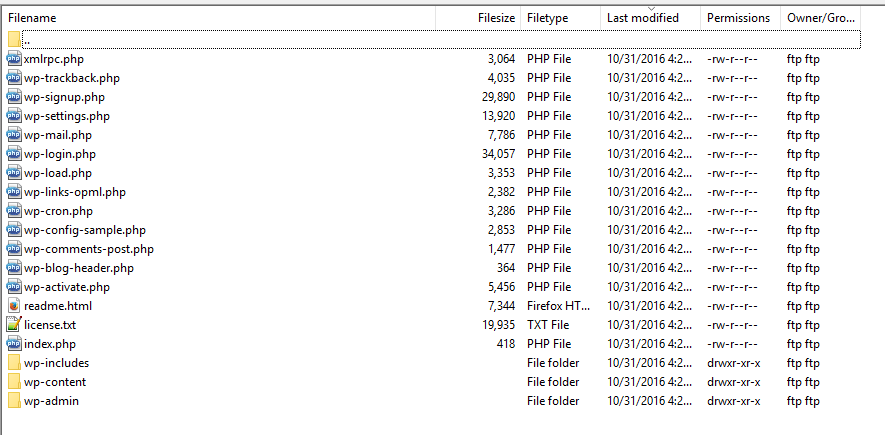Click the parent directory folder icon
The height and width of the screenshot is (435, 885).
click(14, 40)
